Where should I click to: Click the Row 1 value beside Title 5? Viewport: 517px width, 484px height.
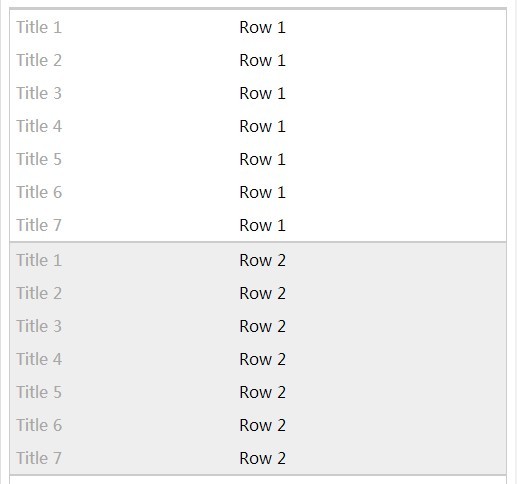(x=262, y=159)
